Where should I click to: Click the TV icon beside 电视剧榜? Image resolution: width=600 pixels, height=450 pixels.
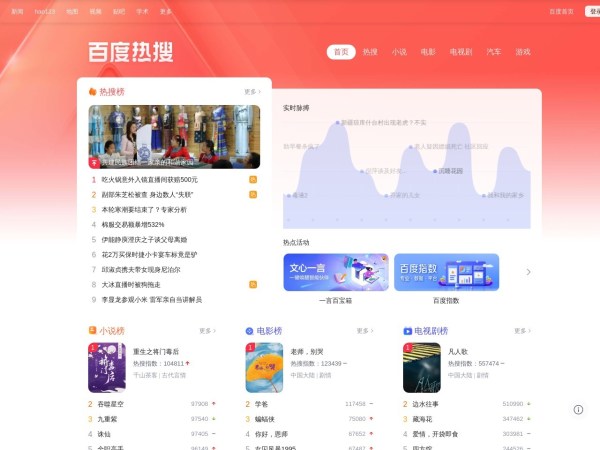[x=407, y=331]
